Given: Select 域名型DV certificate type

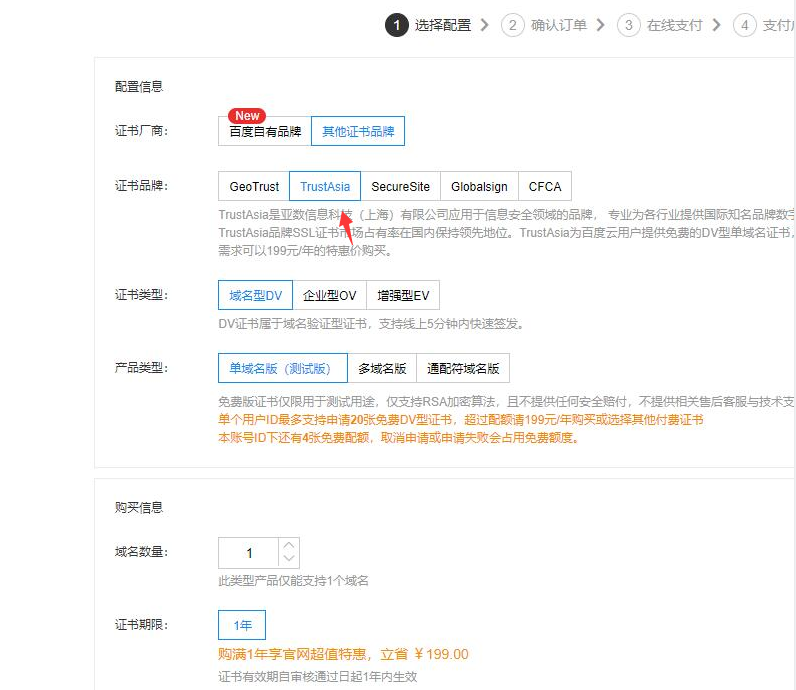Looking at the screenshot, I should tap(255, 295).
